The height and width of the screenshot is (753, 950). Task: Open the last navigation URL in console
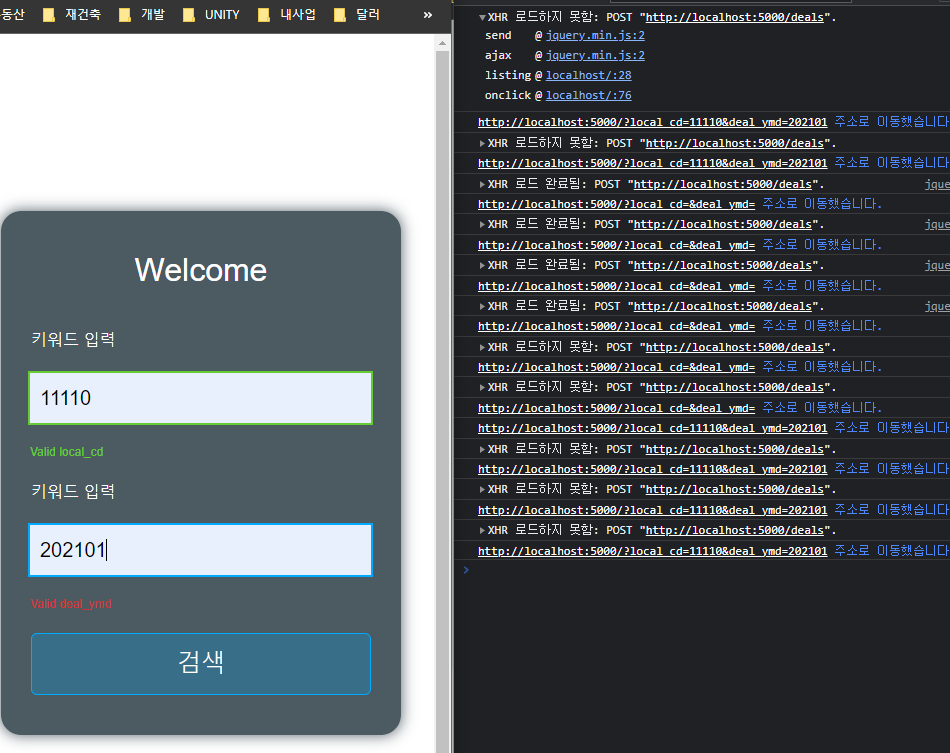652,551
